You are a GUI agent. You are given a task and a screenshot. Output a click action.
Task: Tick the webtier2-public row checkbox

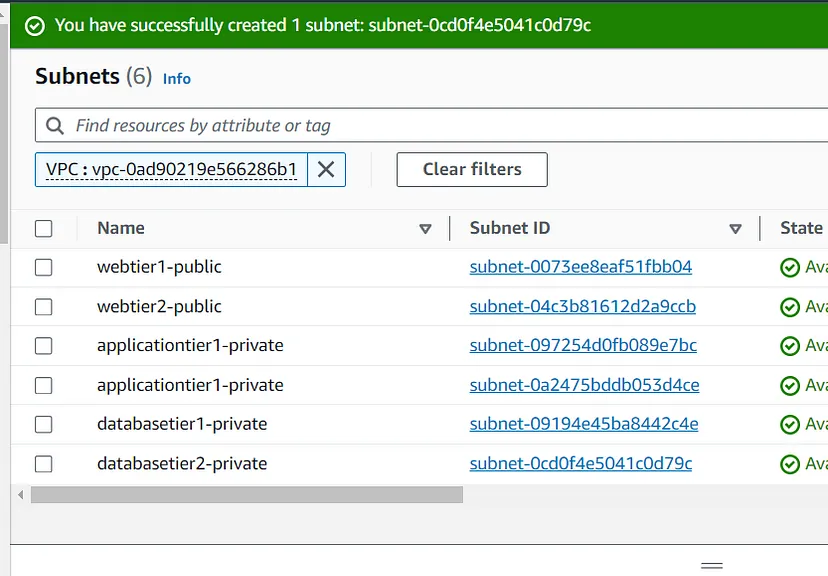(43, 307)
